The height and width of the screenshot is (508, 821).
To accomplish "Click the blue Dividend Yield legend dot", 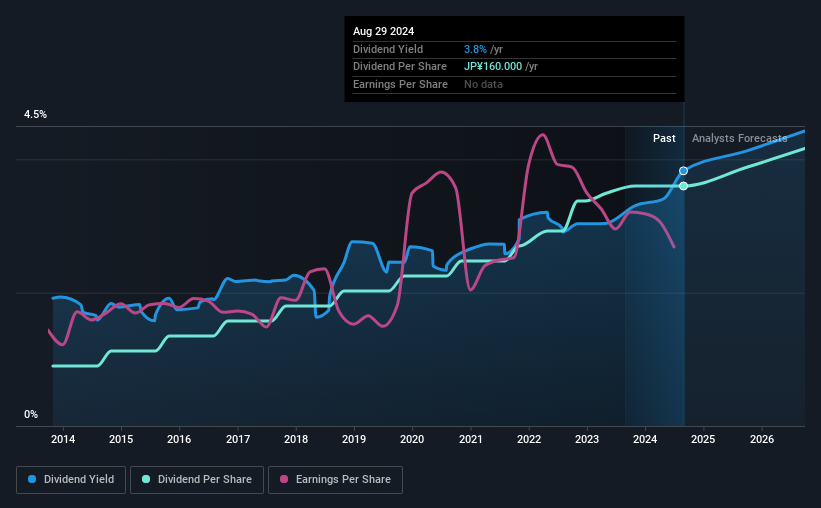I will (32, 479).
